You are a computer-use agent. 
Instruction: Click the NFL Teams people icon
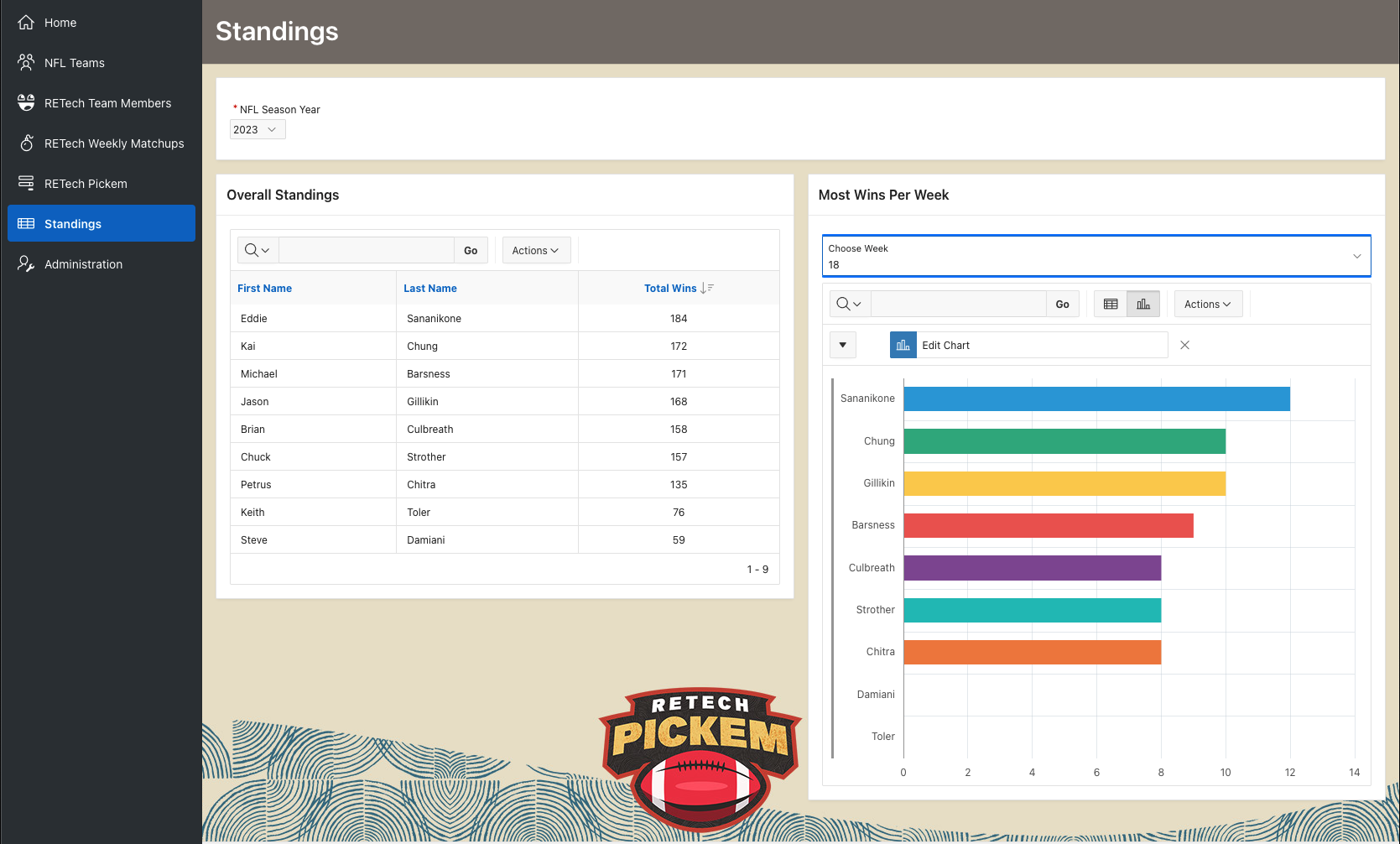tap(26, 63)
